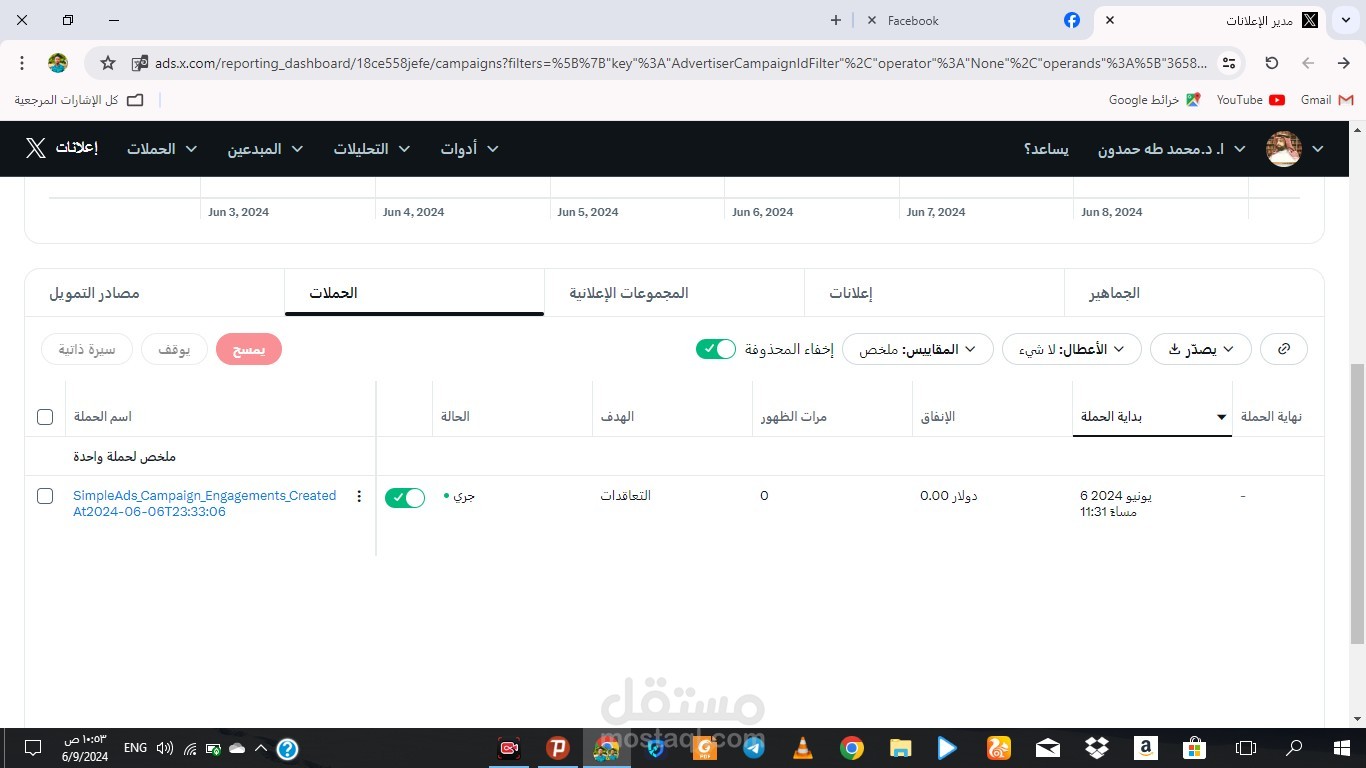1366x768 pixels.
Task: Click the blue help icon in tray
Action: click(x=287, y=748)
